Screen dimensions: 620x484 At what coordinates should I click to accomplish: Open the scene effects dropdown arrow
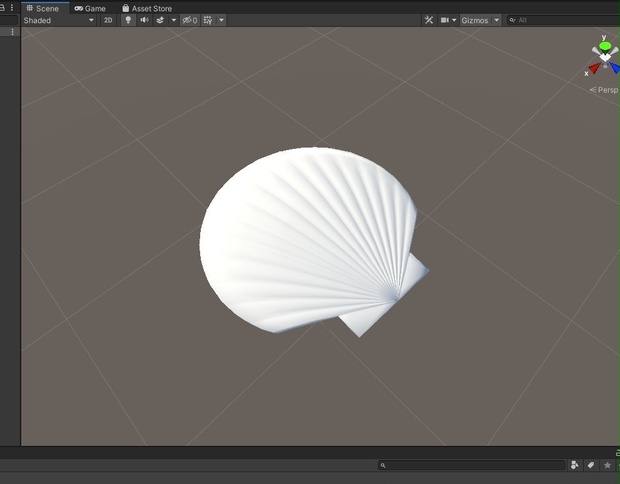(174, 20)
